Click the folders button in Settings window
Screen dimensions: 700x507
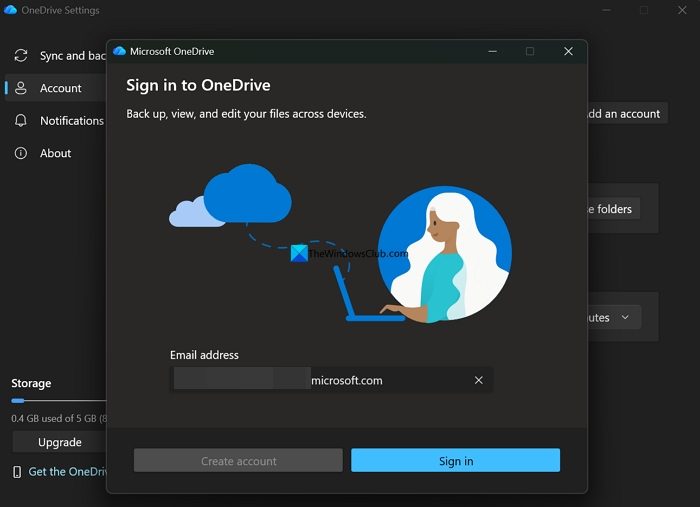point(613,209)
